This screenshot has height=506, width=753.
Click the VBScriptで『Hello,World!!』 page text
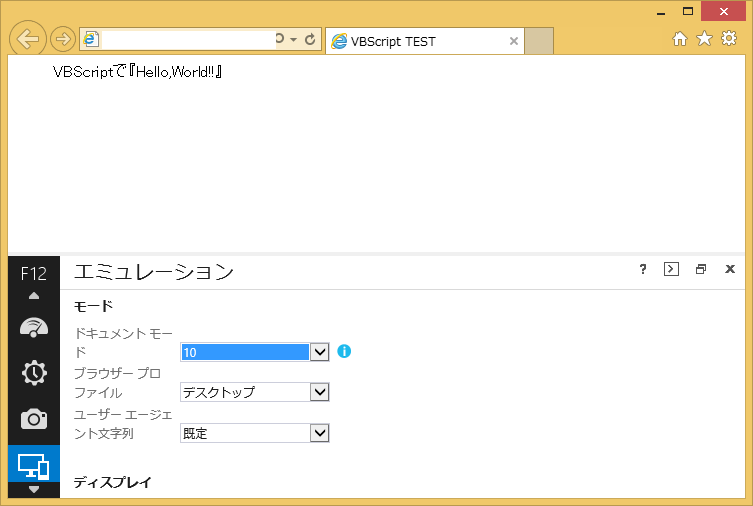click(x=137, y=72)
